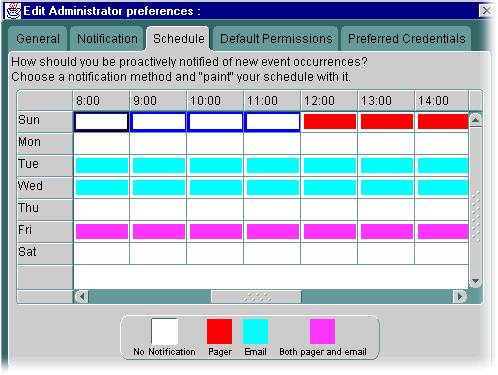Select the Schedule tab

[x=178, y=39]
